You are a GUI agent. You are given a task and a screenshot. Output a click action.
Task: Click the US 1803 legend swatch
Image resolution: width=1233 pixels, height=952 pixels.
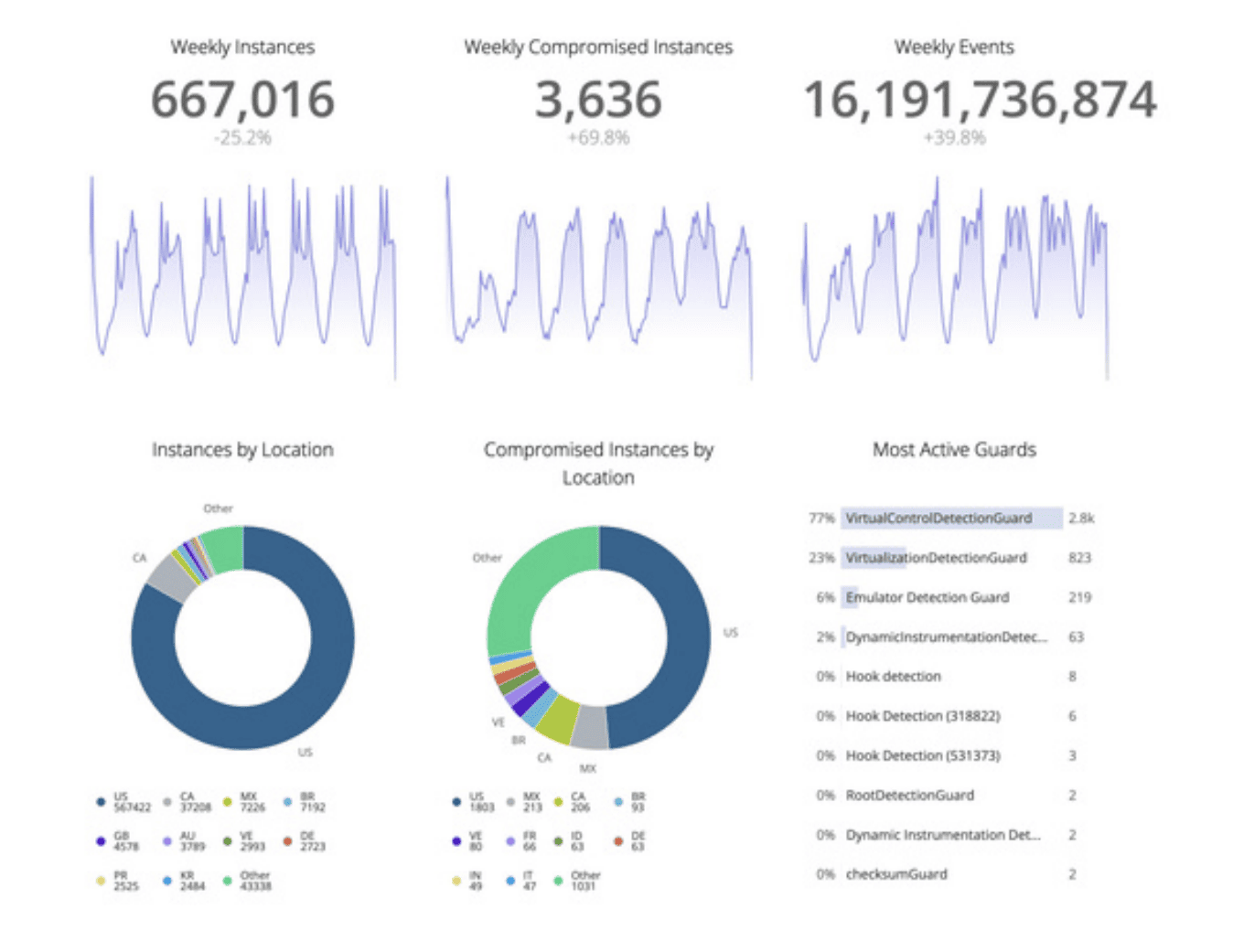click(456, 802)
